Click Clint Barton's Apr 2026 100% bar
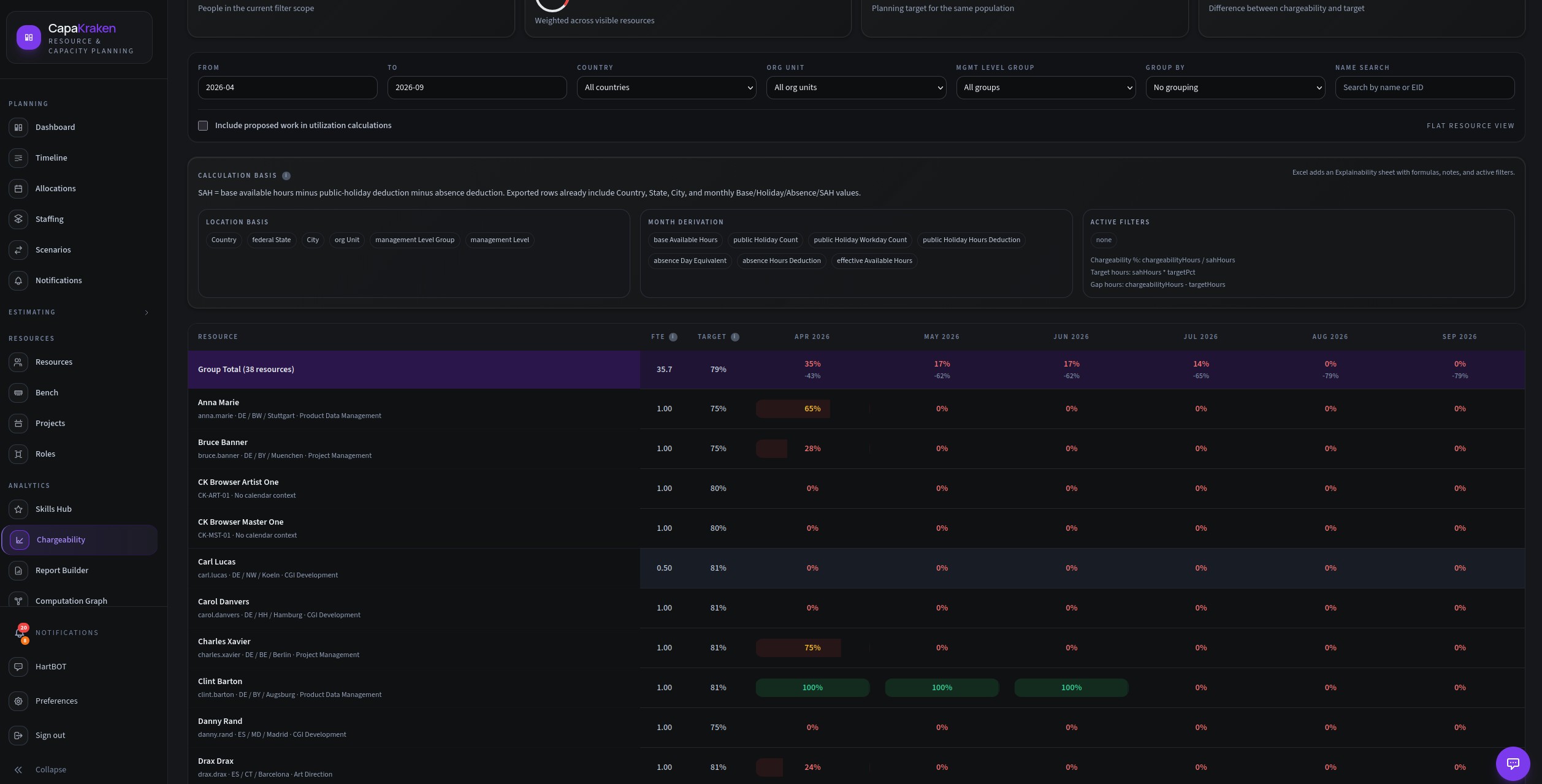This screenshot has width=1542, height=784. pos(812,688)
